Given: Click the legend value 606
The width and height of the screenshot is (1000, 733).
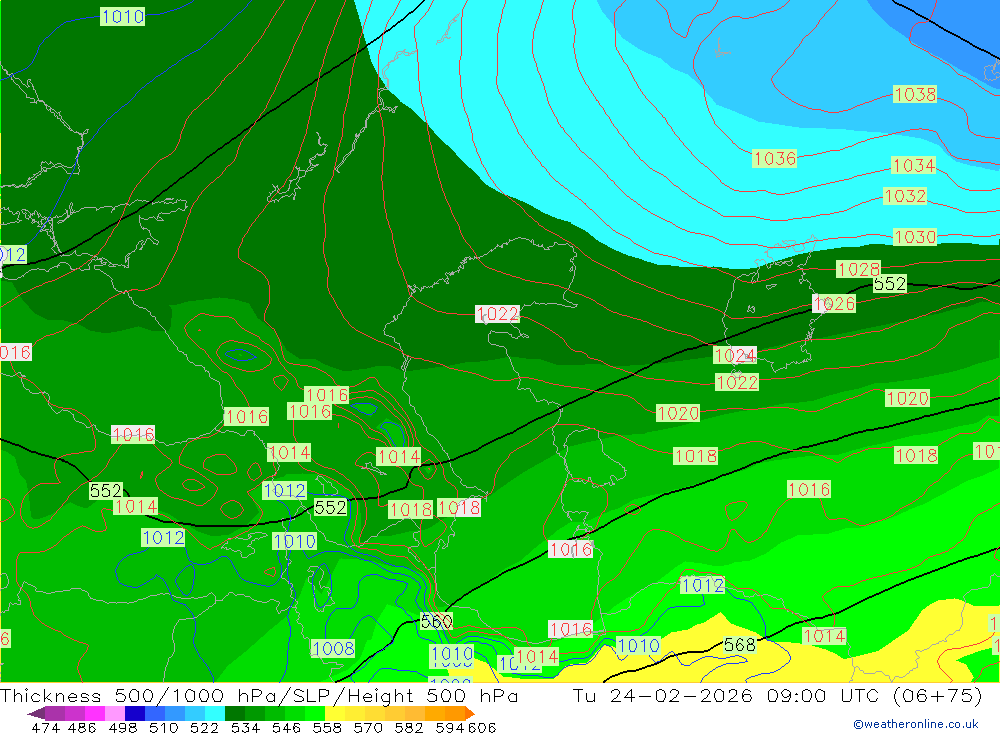Looking at the screenshot, I should tap(482, 727).
